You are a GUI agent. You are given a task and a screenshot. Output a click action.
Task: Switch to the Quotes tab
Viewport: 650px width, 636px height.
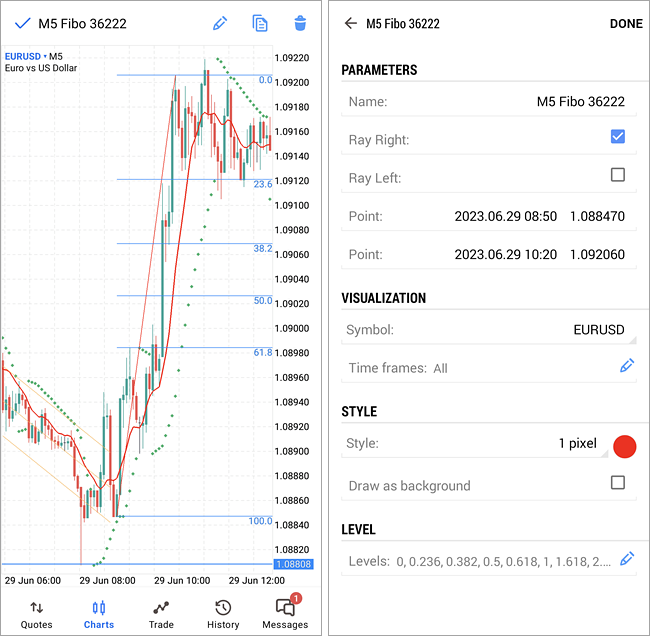[x=37, y=612]
